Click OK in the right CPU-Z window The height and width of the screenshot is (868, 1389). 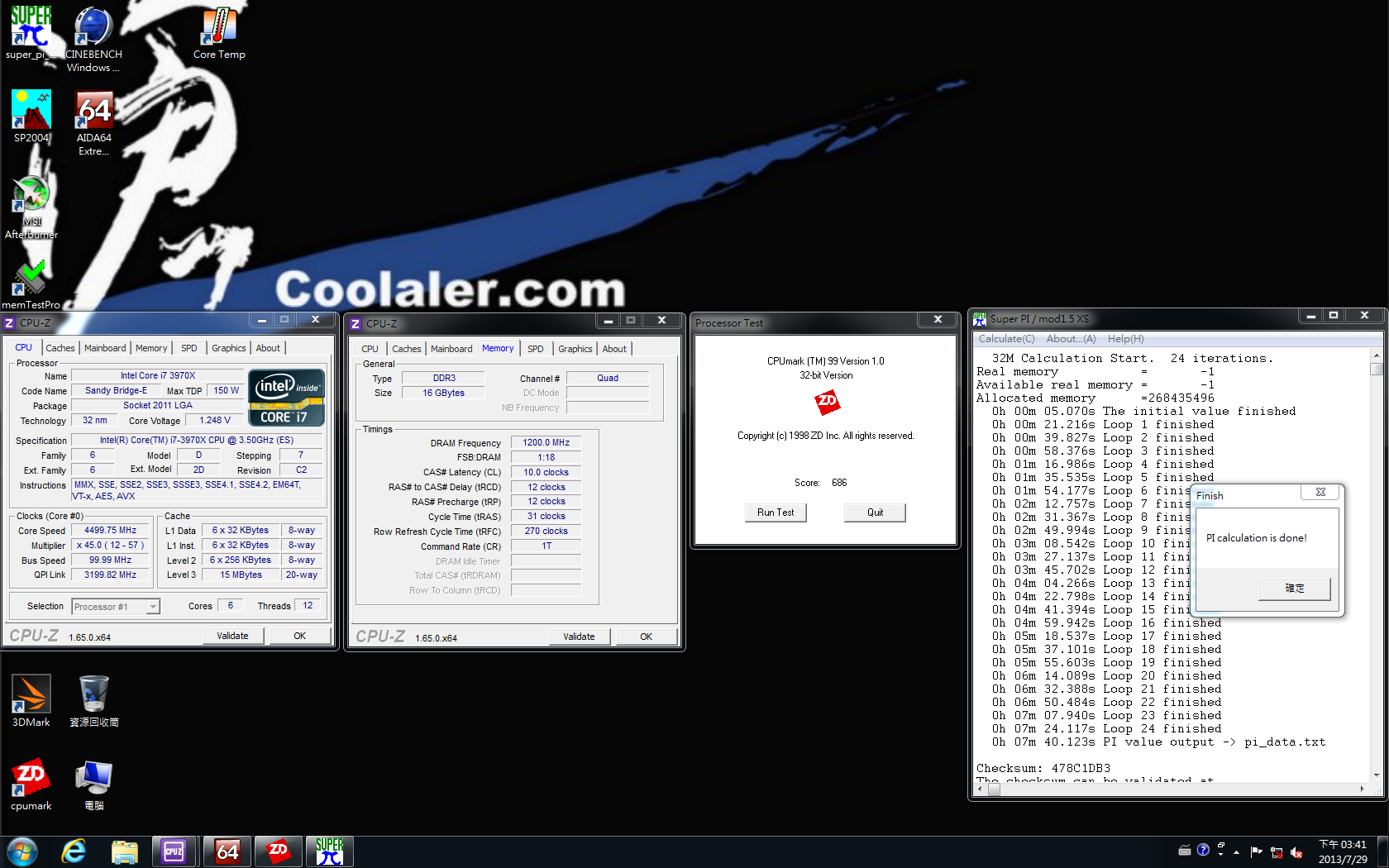(x=646, y=637)
